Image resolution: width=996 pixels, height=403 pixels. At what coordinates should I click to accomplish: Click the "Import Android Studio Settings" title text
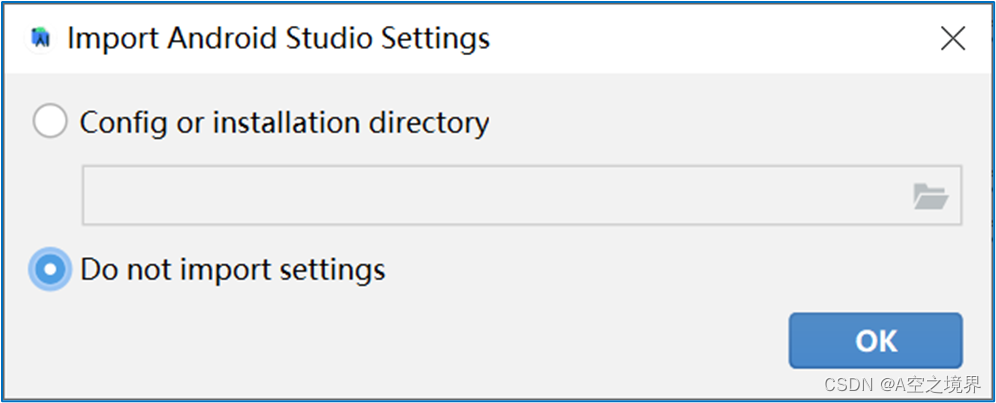coord(278,39)
